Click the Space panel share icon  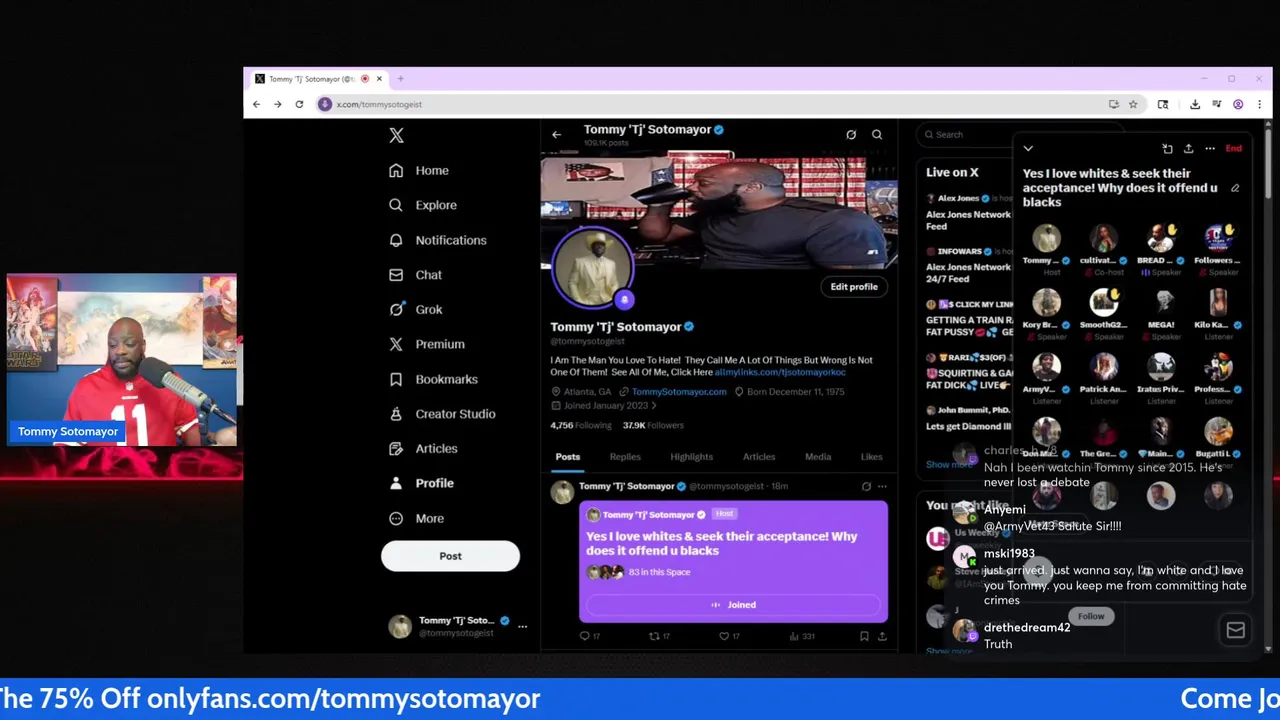click(x=1188, y=148)
